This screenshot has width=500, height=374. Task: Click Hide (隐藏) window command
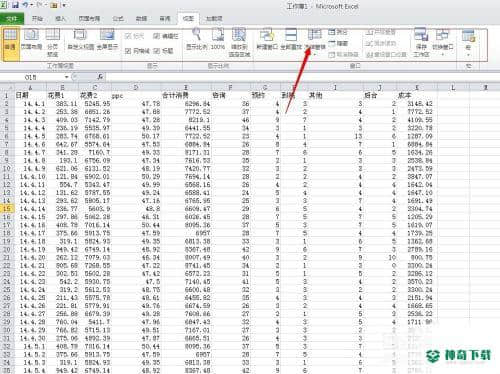click(338, 43)
